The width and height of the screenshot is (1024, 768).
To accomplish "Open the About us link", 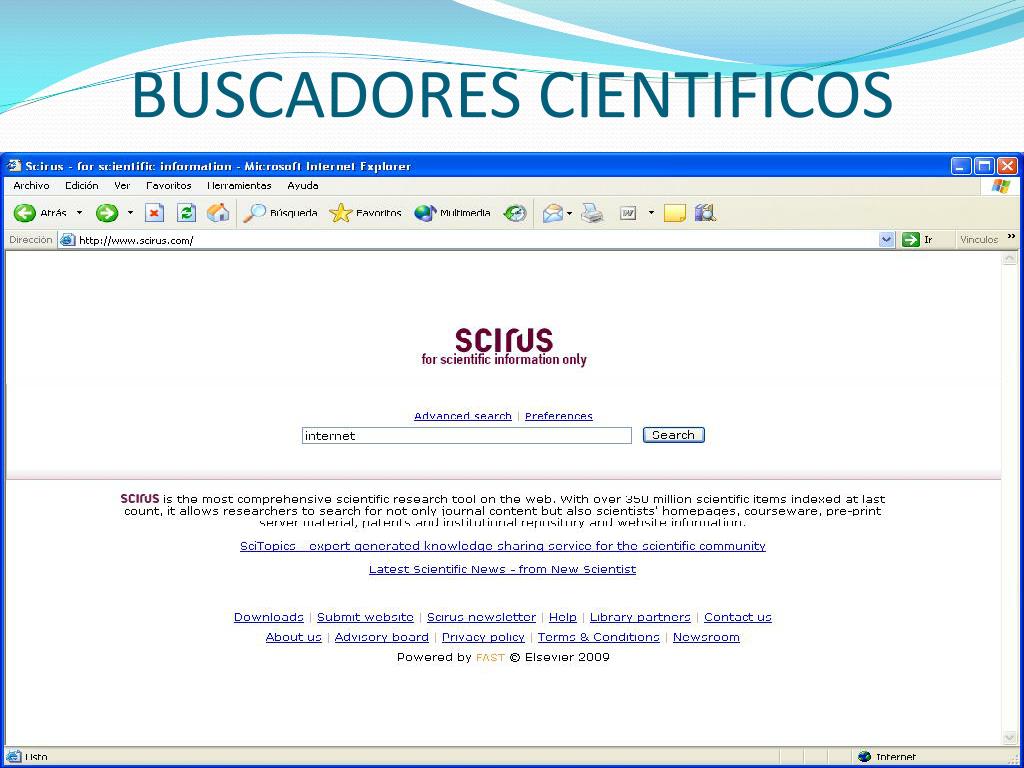I will 293,637.
